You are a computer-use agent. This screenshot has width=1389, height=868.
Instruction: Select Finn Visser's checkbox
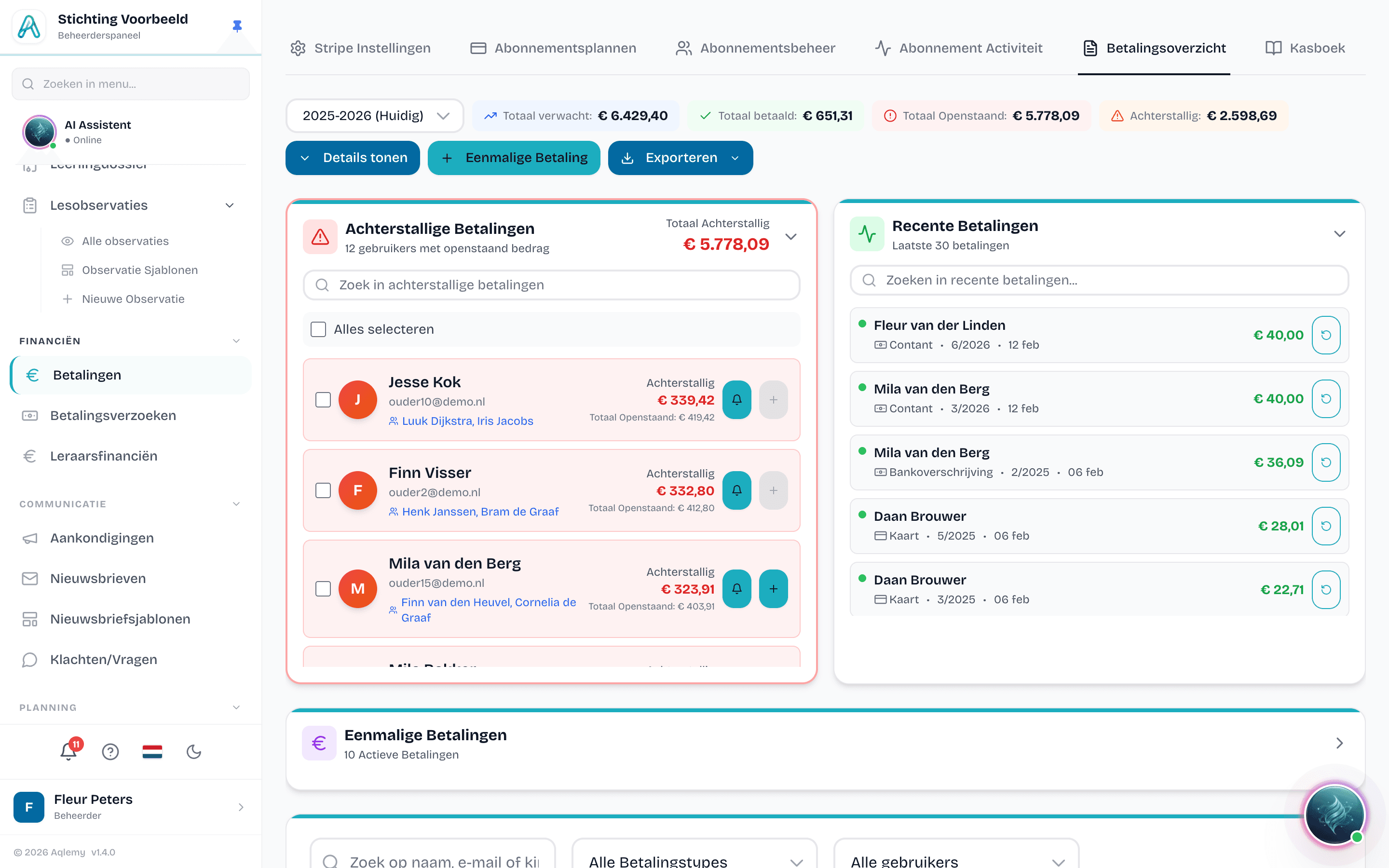click(x=323, y=490)
